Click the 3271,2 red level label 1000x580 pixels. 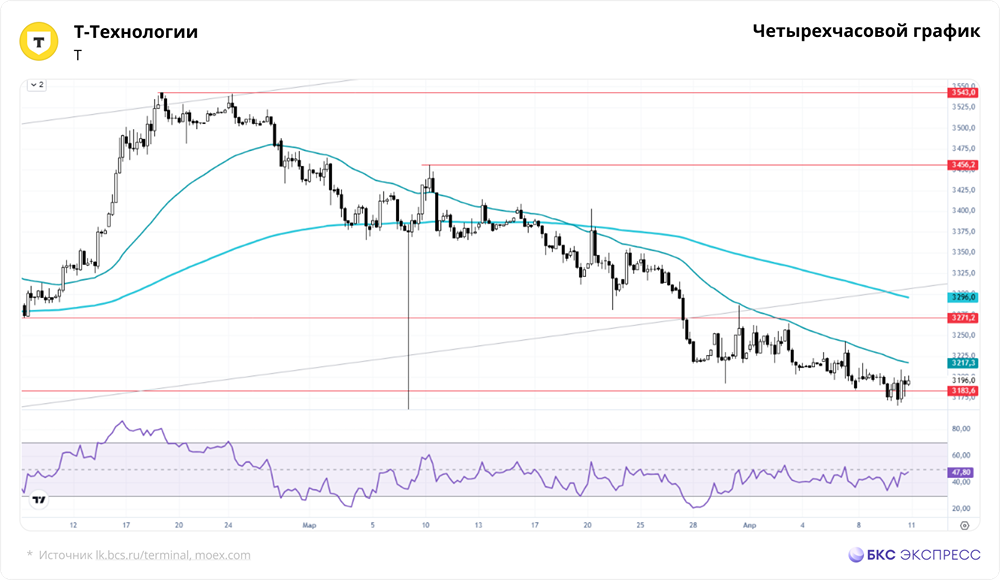(963, 318)
